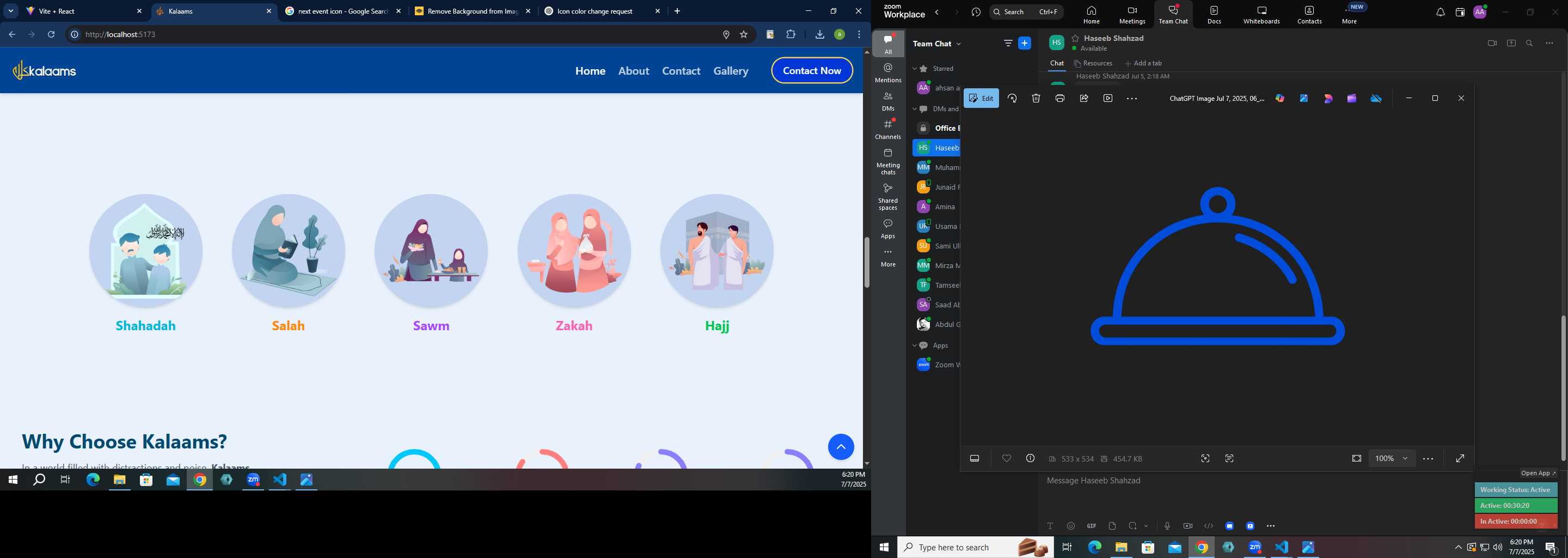Insert code snippet in message toolbar
This screenshot has width=1568, height=558.
(1208, 526)
